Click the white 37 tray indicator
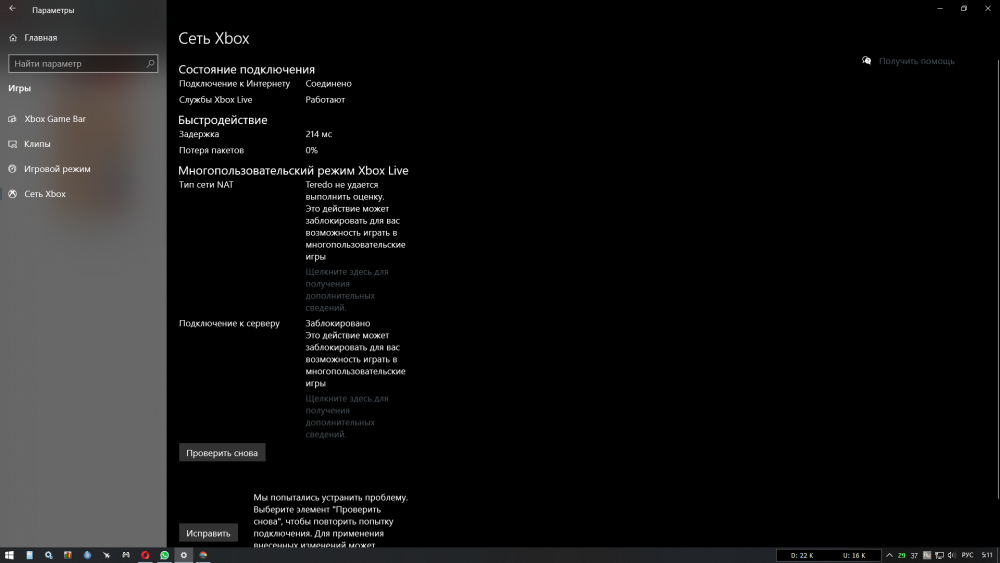 (x=914, y=555)
